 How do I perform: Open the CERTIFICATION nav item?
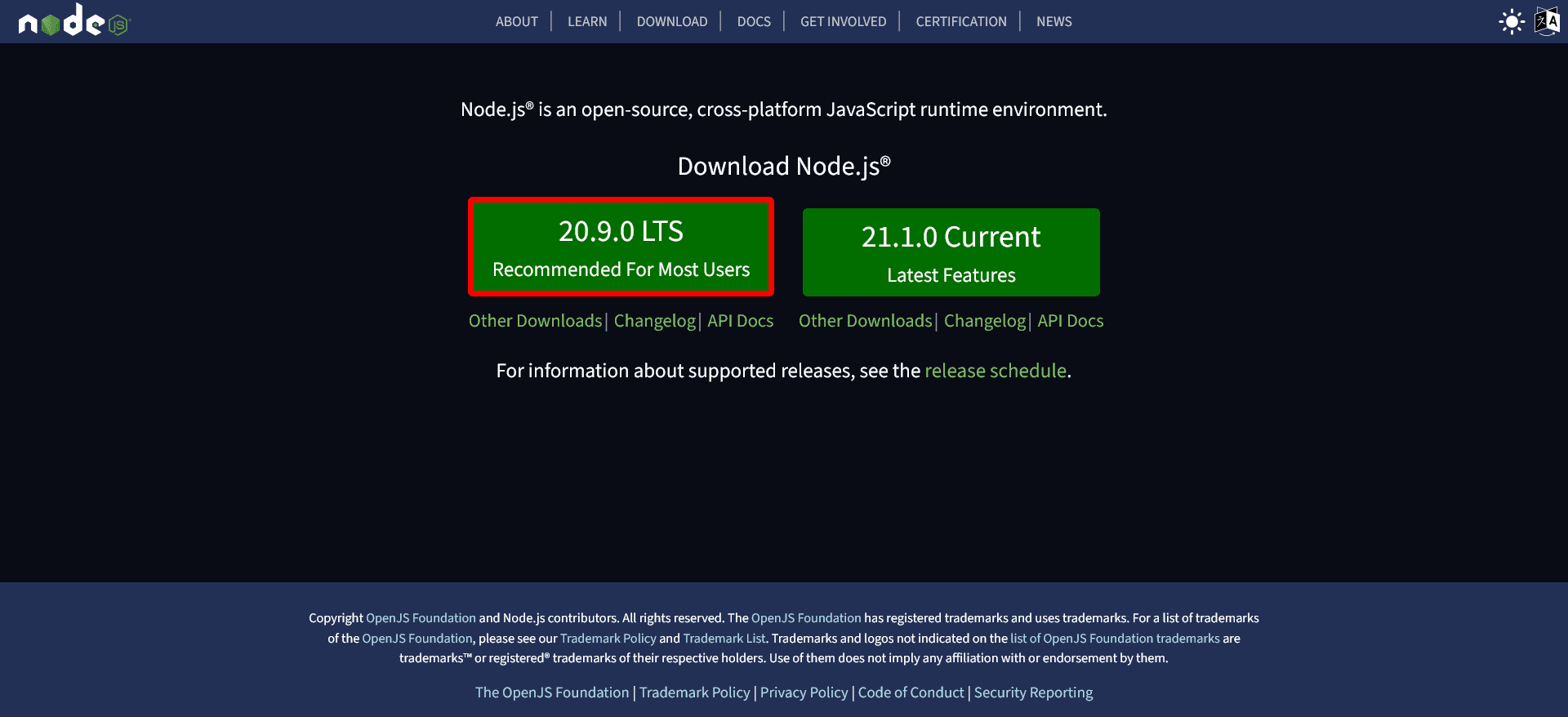[x=961, y=21]
